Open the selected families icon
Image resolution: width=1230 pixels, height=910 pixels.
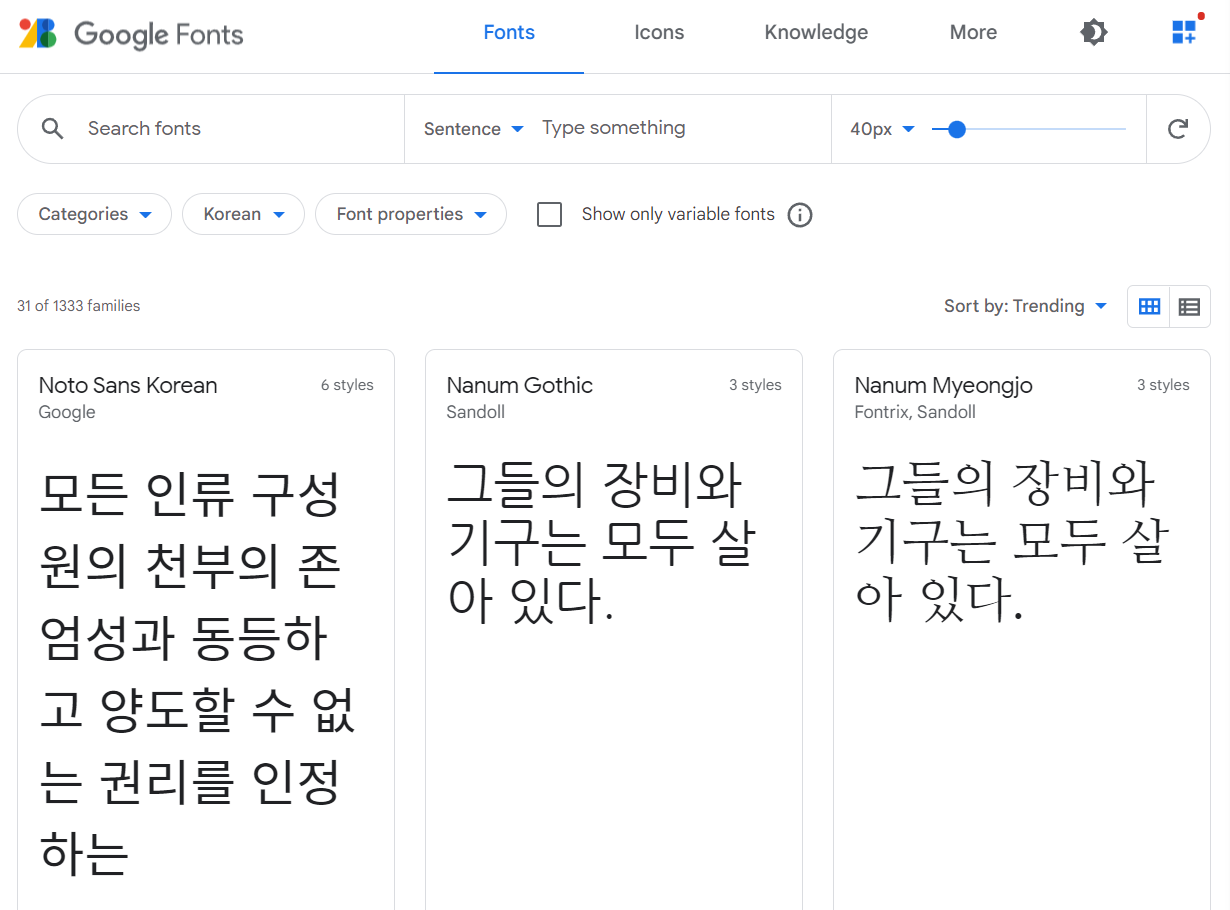[x=1186, y=30]
